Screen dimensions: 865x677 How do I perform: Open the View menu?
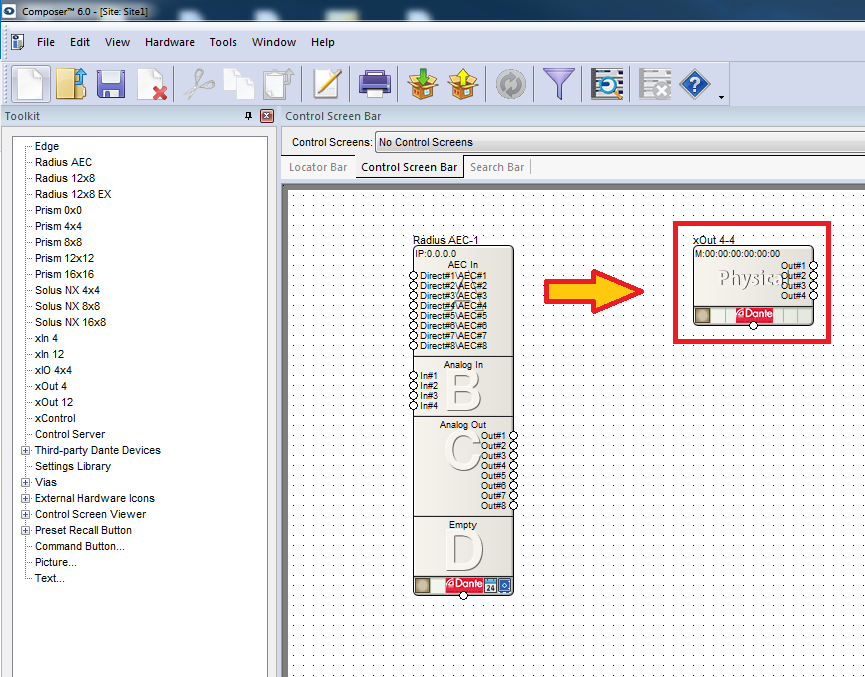point(118,42)
